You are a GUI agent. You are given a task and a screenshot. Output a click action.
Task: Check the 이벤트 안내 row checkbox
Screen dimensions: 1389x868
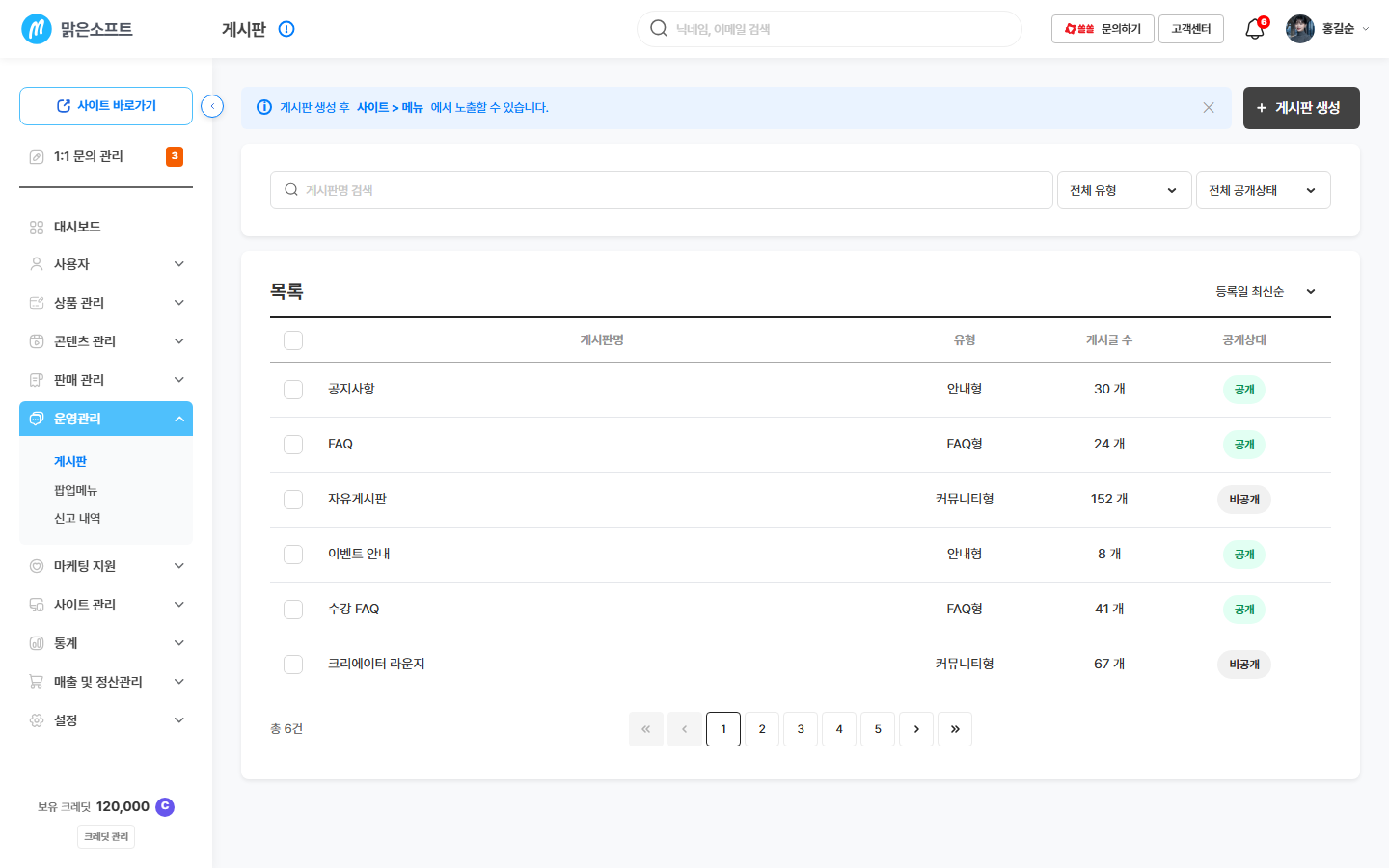click(293, 555)
